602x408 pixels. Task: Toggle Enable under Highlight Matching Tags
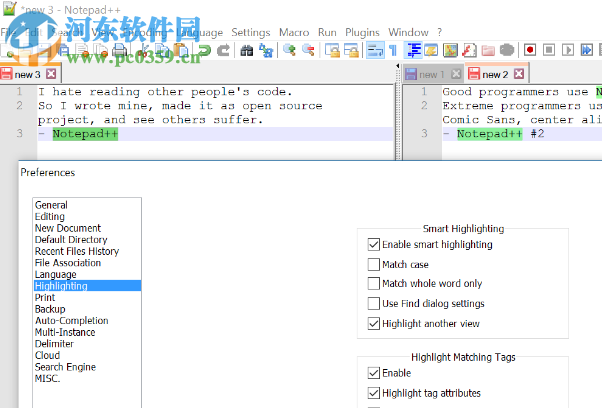(374, 373)
